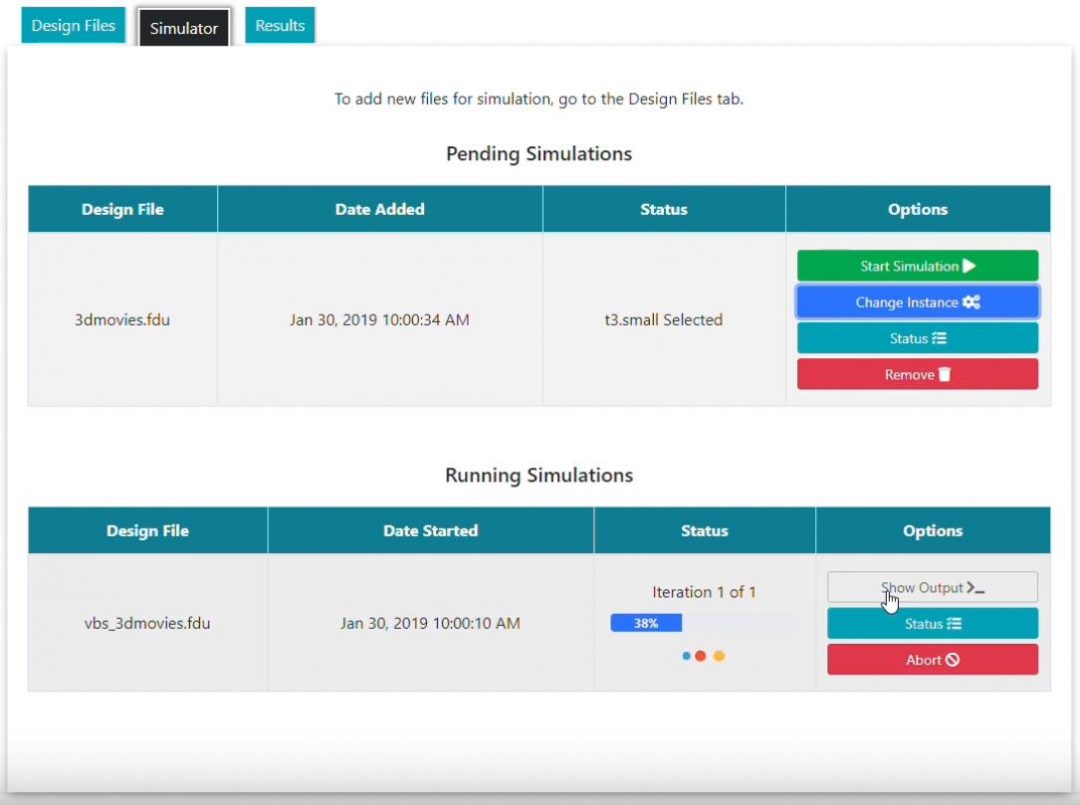Image resolution: width=1080 pixels, height=805 pixels.
Task: Change instance for the pending simulation
Action: tap(917, 302)
